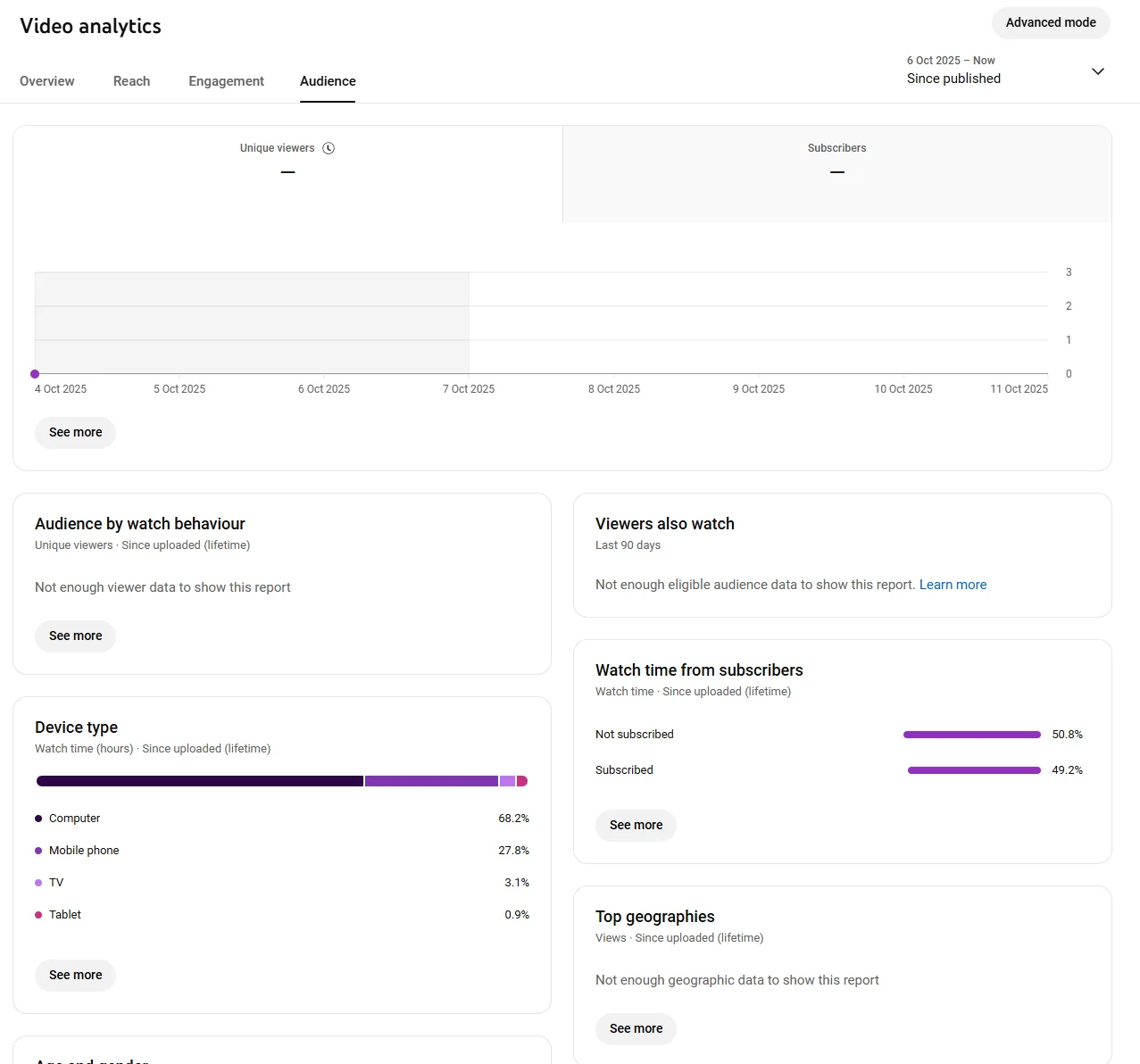The width and height of the screenshot is (1140, 1064).
Task: Click the Mobile phone legend dot
Action: (x=38, y=851)
